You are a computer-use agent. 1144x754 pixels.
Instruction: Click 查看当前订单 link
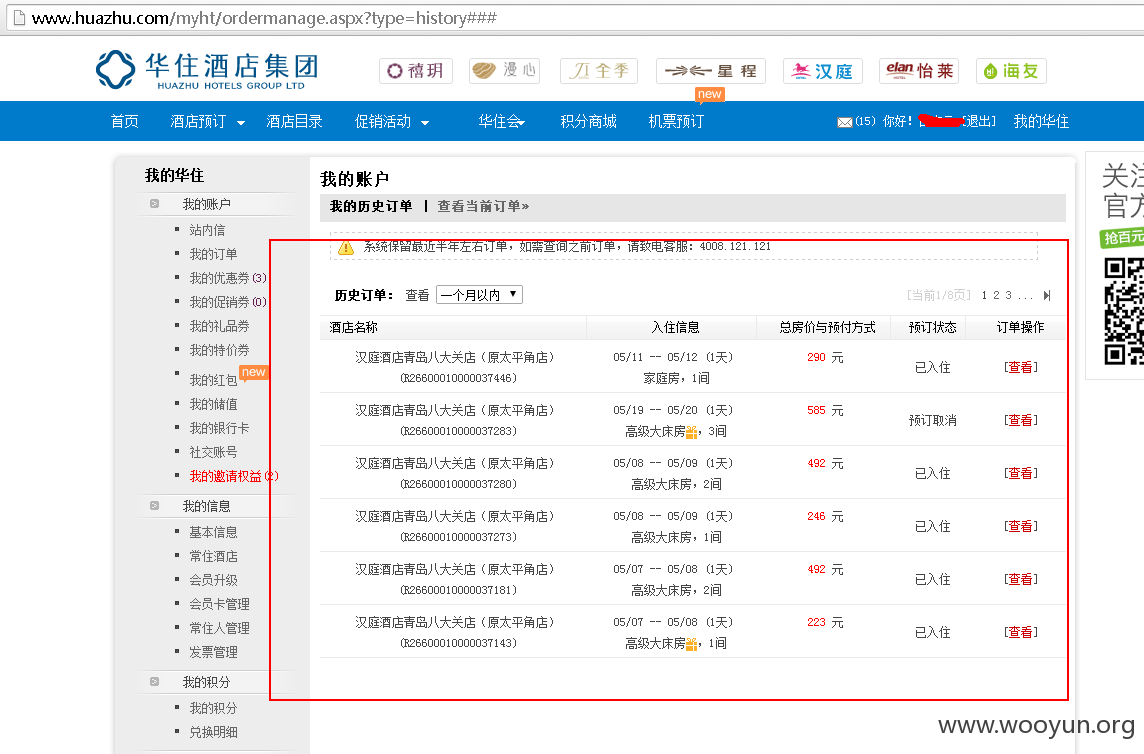(483, 207)
